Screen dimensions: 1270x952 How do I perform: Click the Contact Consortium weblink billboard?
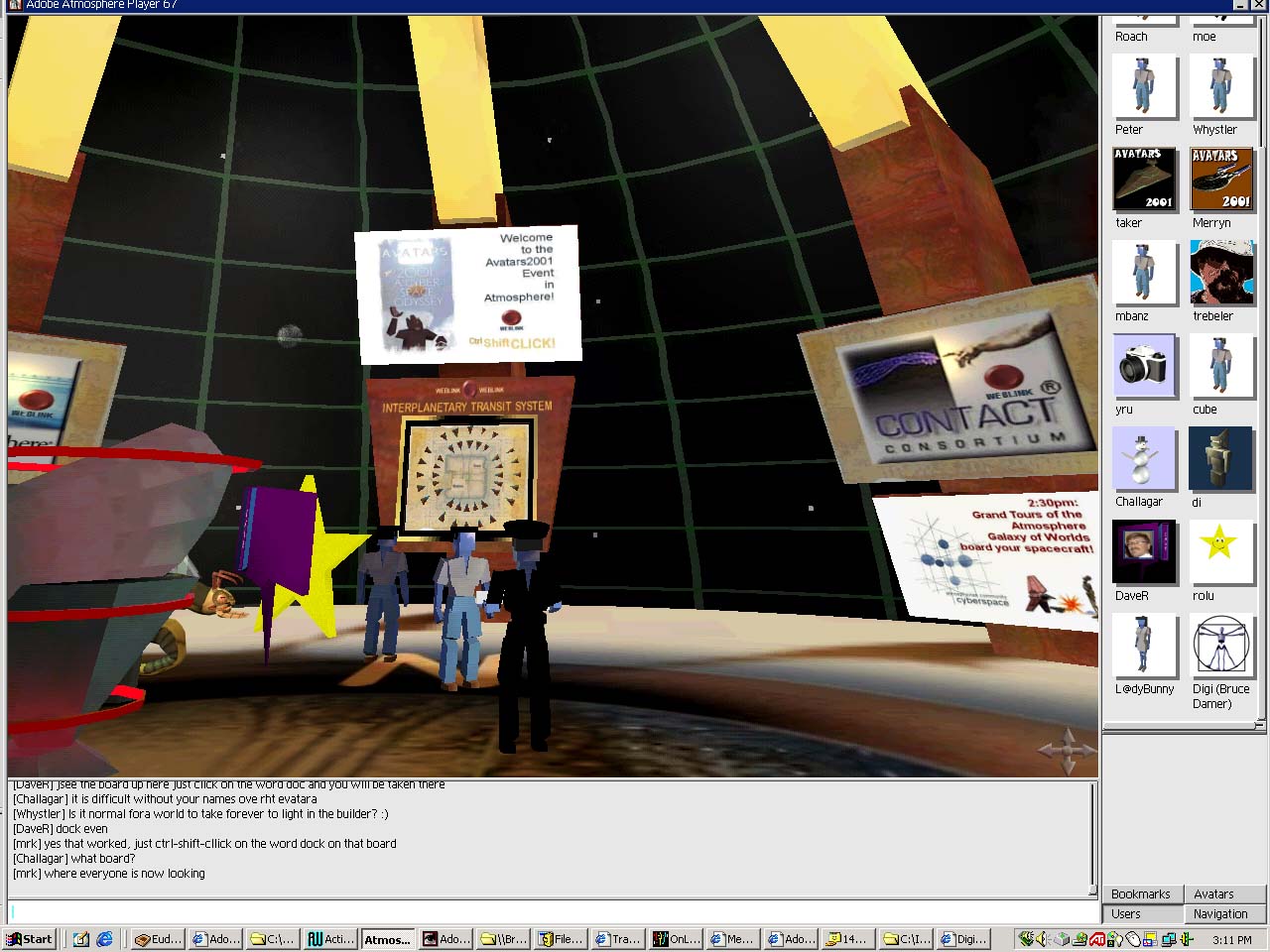pos(955,382)
